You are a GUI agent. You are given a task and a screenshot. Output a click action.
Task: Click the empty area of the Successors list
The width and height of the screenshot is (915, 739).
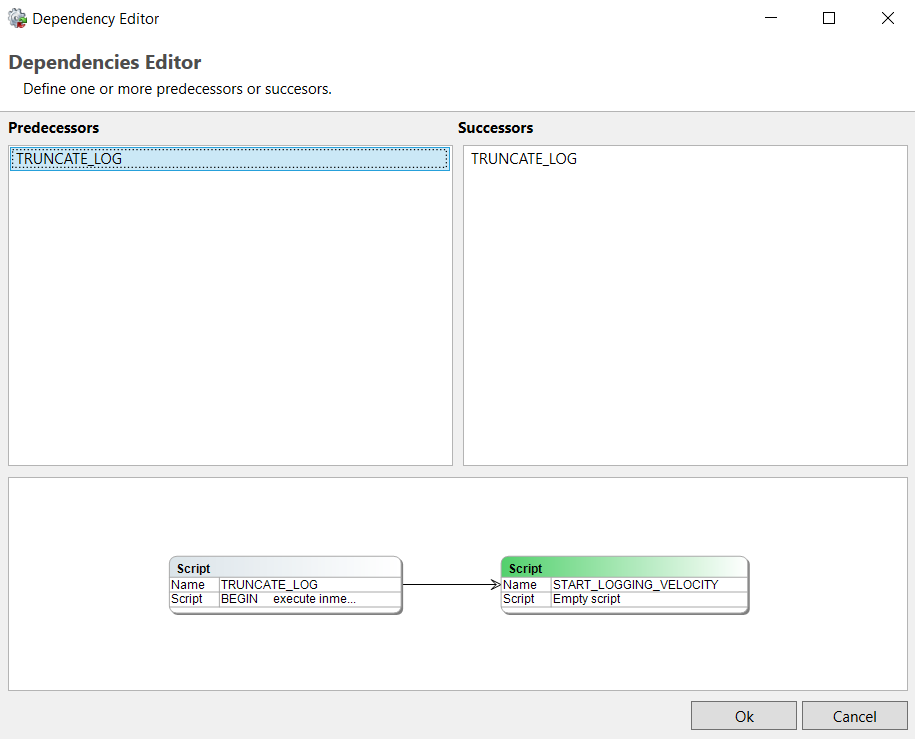685,320
